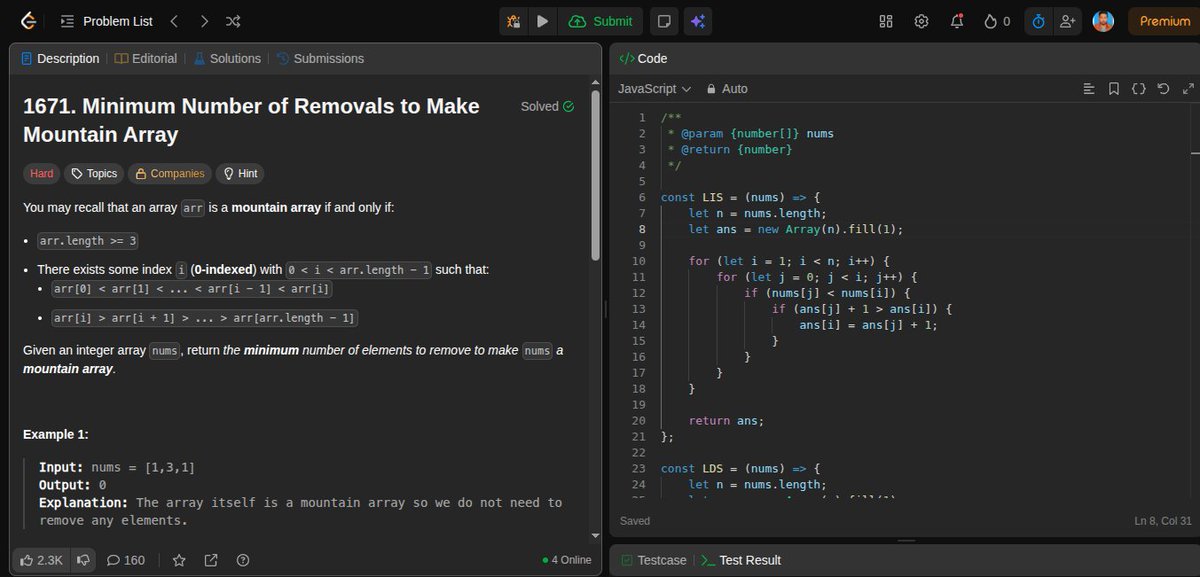This screenshot has height=577, width=1200.
Task: Toggle the stopwatch timer
Action: coord(1039,21)
